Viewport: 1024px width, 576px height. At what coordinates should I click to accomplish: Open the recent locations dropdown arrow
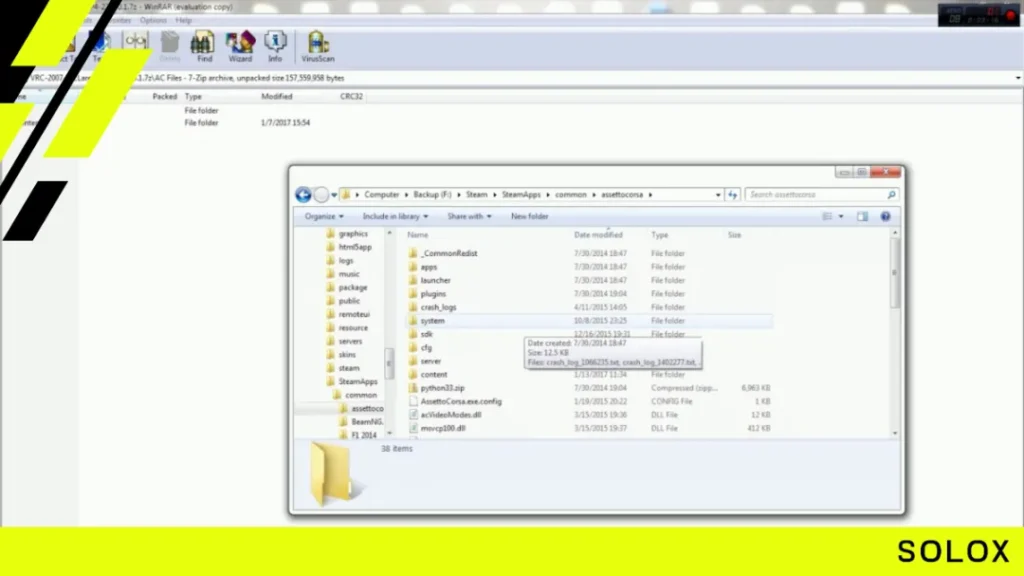(x=334, y=195)
